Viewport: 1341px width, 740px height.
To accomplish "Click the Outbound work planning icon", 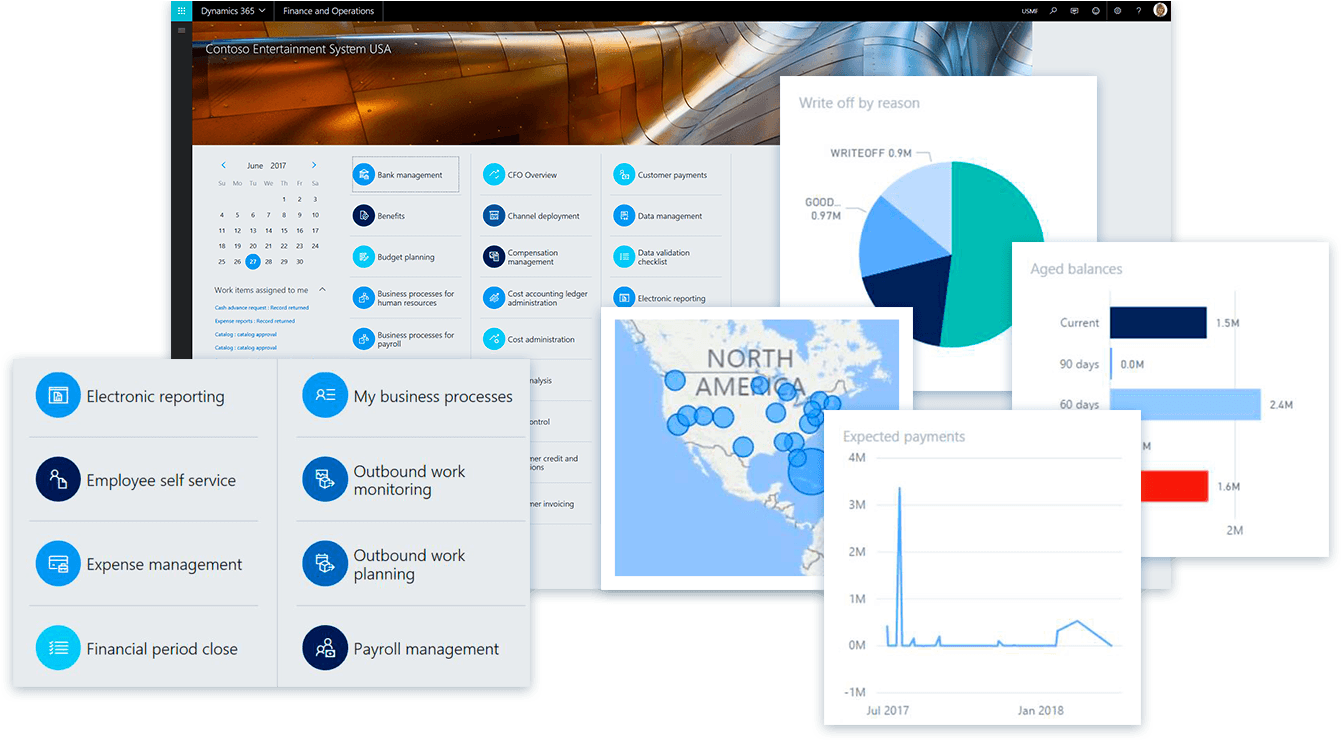I will pyautogui.click(x=325, y=564).
